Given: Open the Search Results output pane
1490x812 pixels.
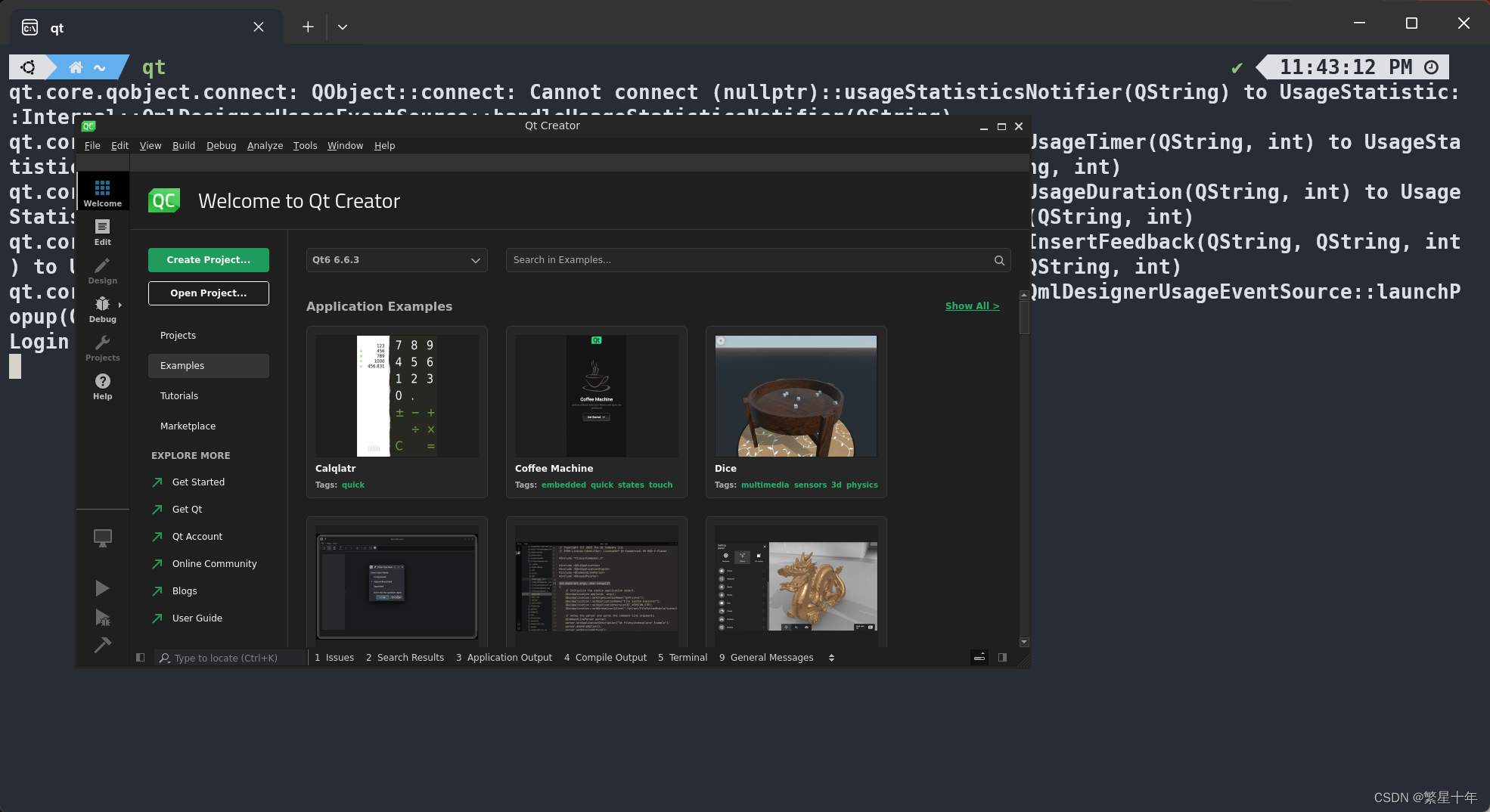Looking at the screenshot, I should pos(405,658).
